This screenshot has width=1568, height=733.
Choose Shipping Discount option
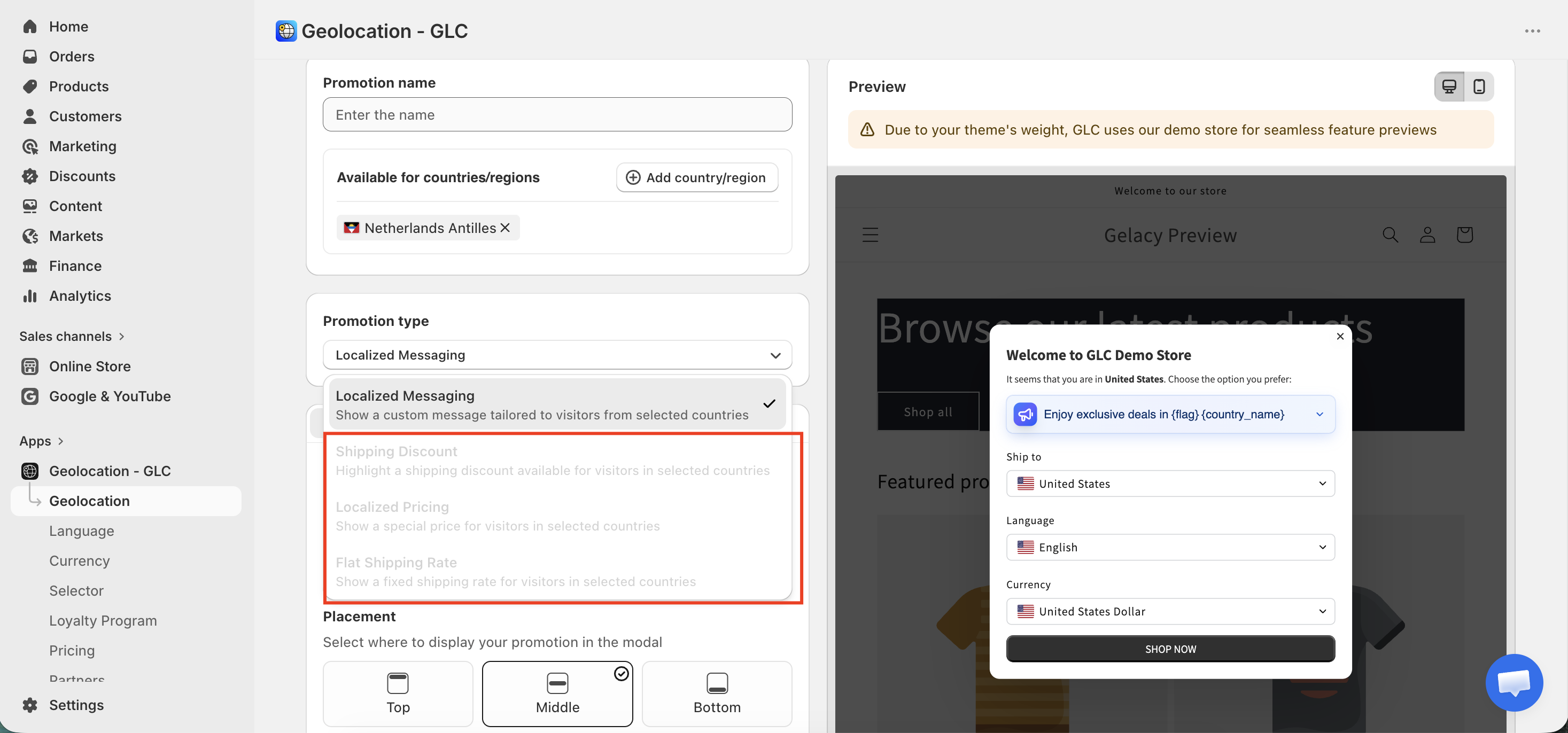tap(557, 461)
